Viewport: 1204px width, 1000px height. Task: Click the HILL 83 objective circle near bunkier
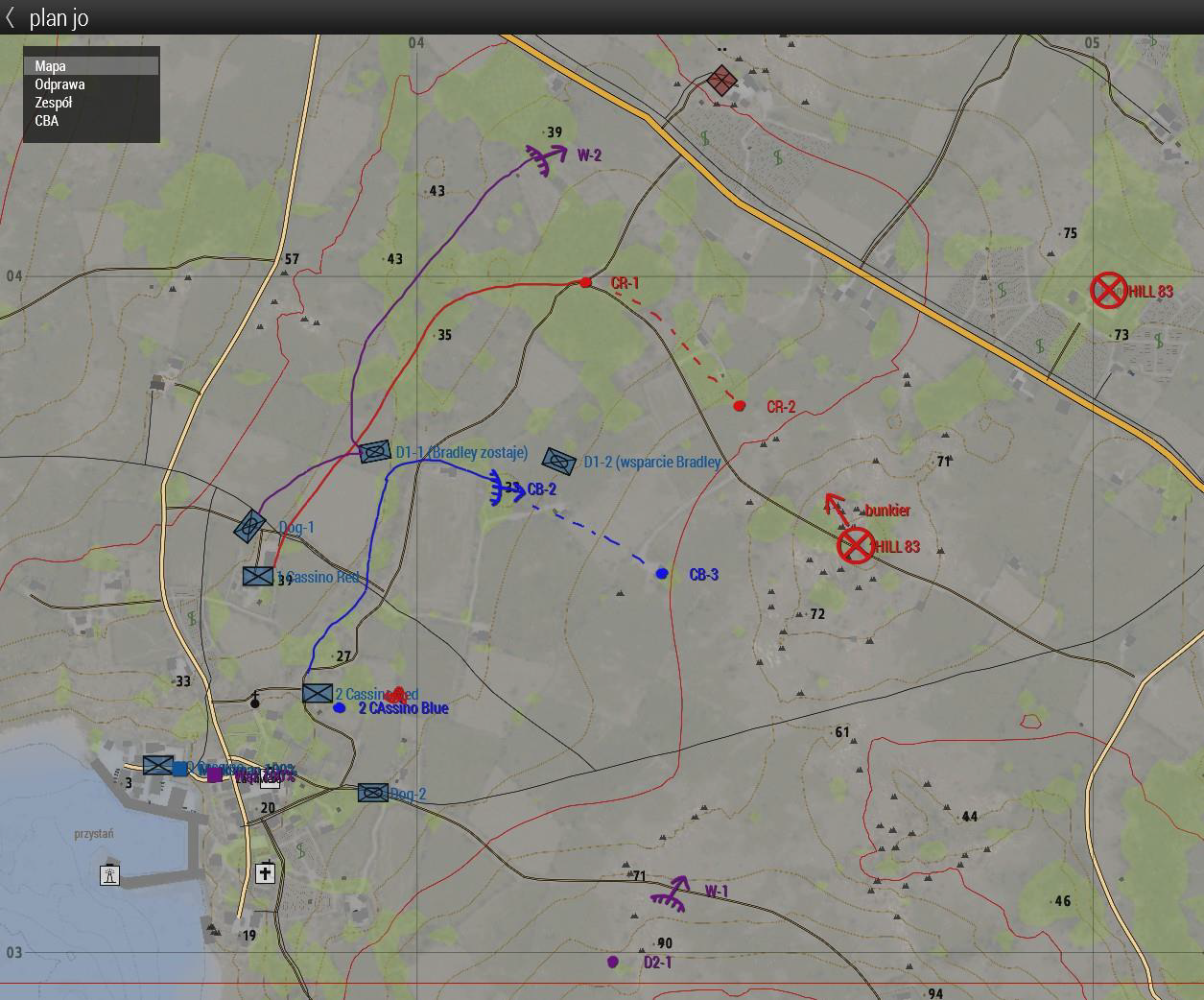(855, 545)
